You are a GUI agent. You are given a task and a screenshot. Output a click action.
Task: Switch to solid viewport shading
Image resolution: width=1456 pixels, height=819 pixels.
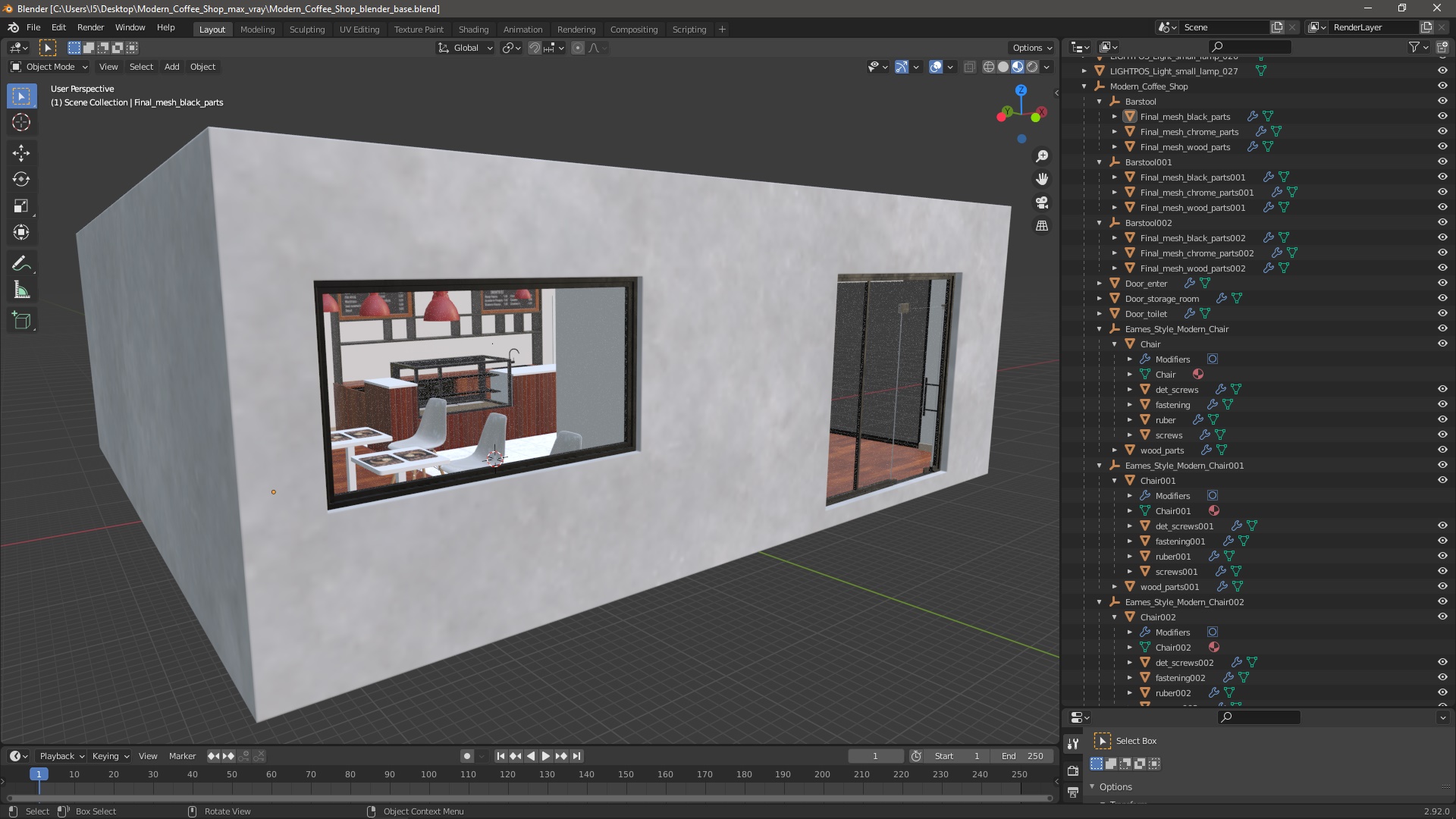pyautogui.click(x=1003, y=67)
